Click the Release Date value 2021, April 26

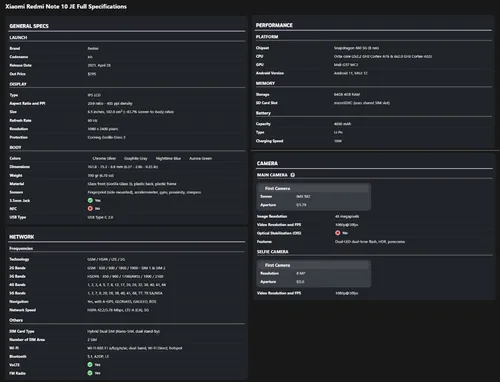pos(99,65)
